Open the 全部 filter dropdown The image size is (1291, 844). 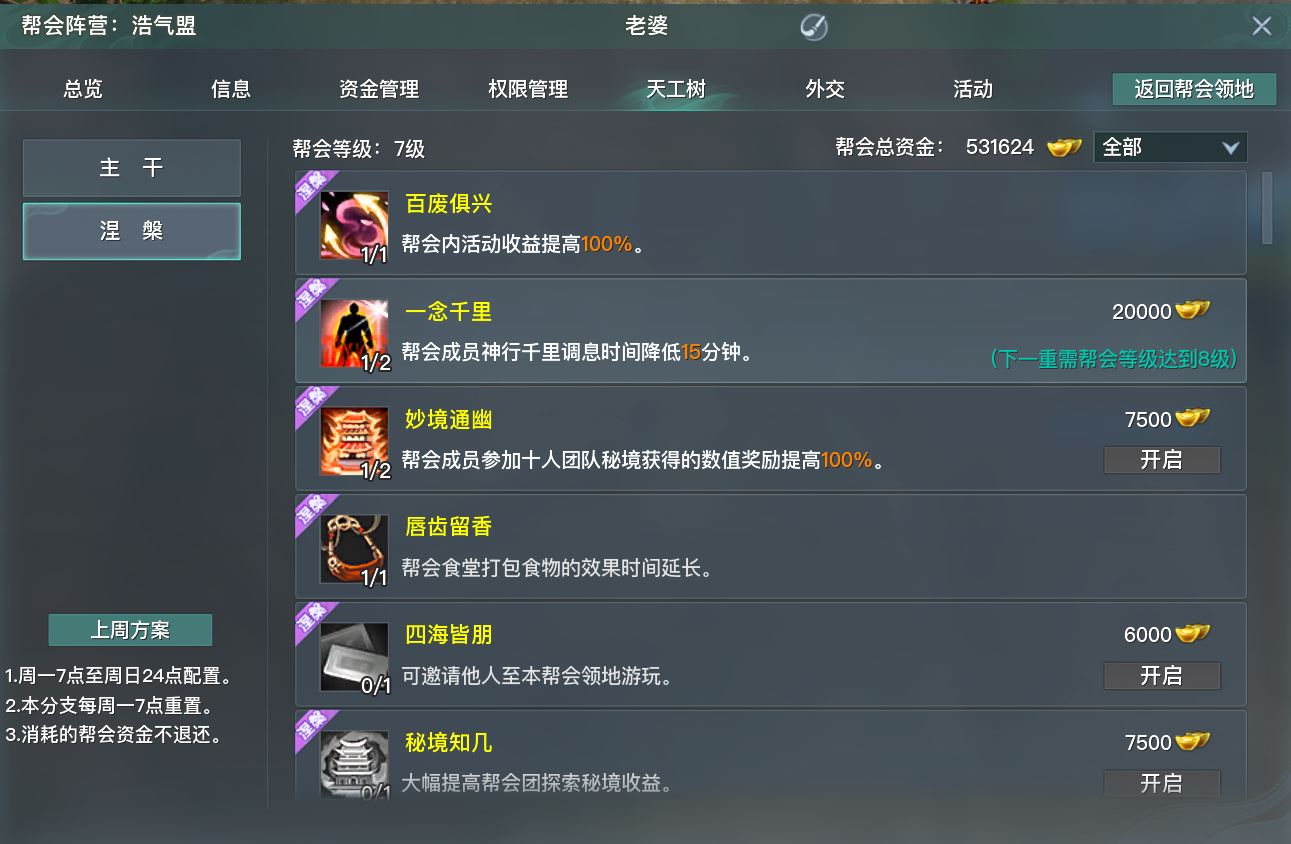[x=1170, y=147]
